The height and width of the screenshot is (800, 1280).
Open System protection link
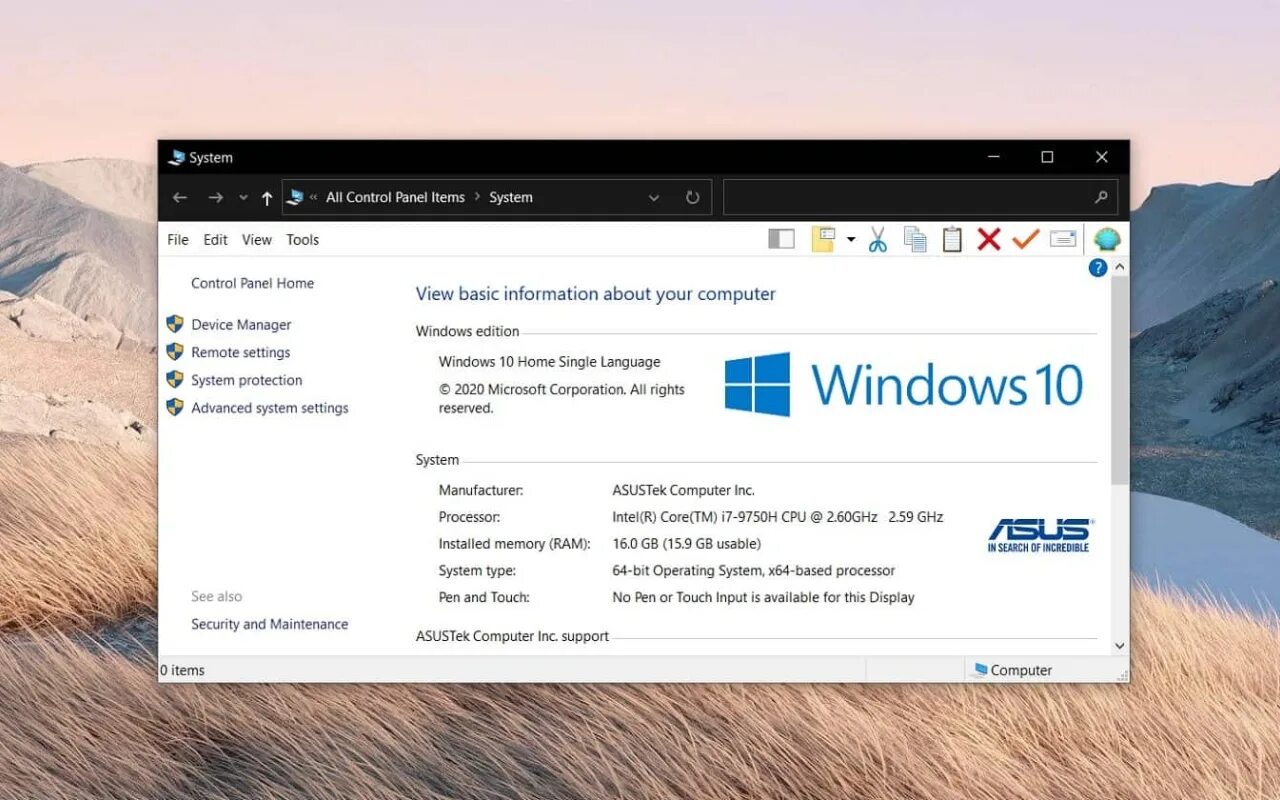(246, 380)
